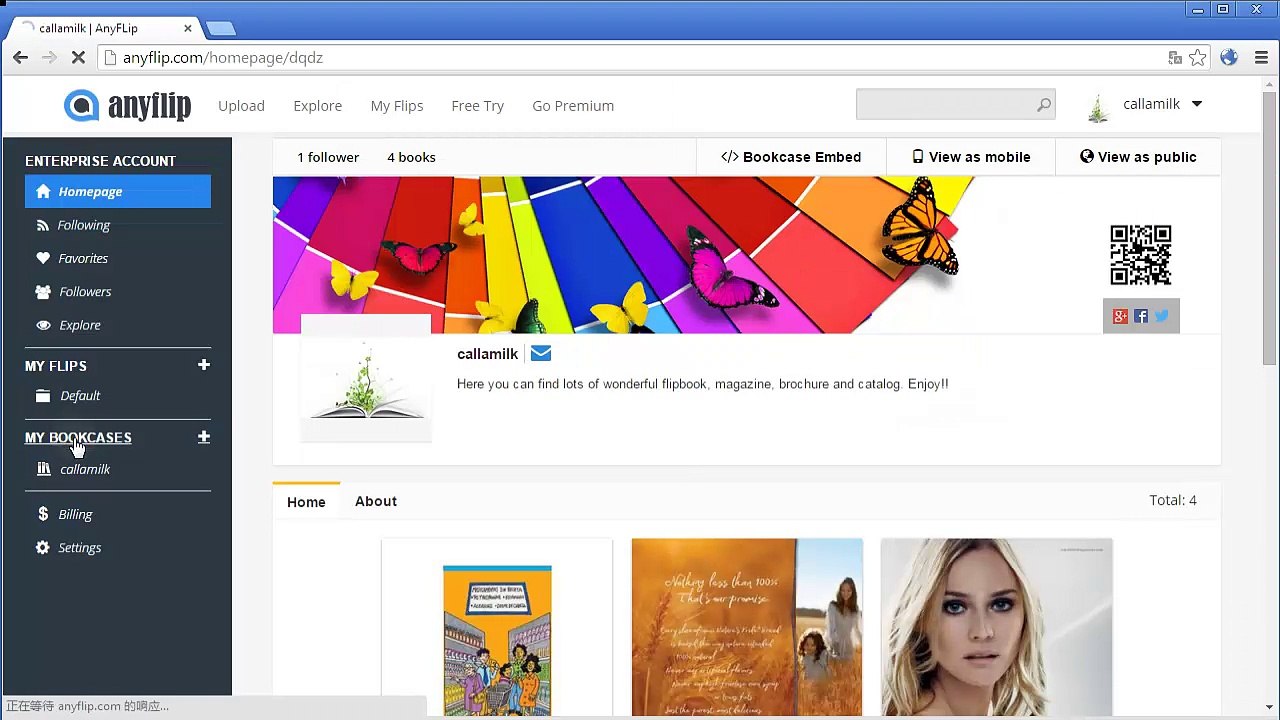
Task: Close the callamilk AnyFlip tab
Action: point(187,28)
